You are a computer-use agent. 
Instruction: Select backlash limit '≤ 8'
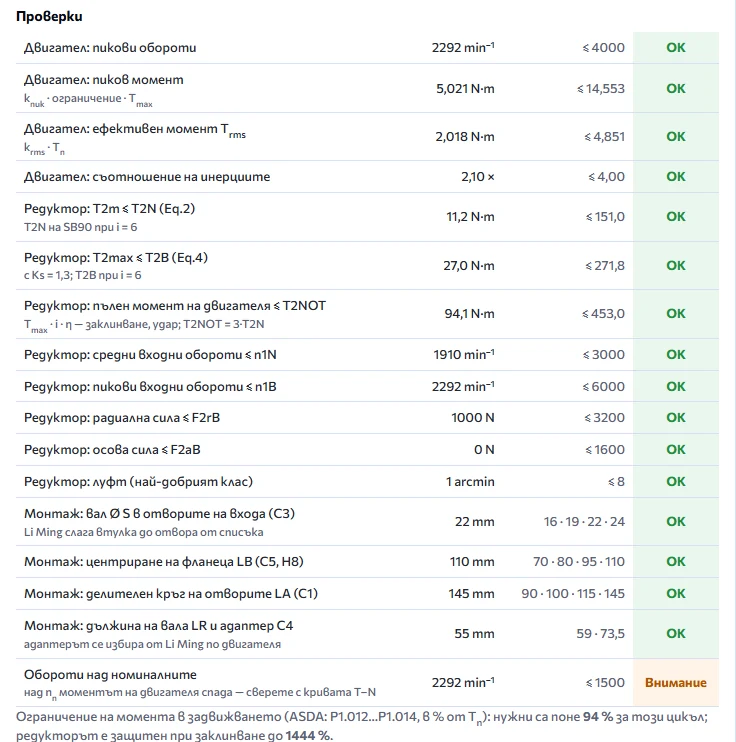(616, 482)
